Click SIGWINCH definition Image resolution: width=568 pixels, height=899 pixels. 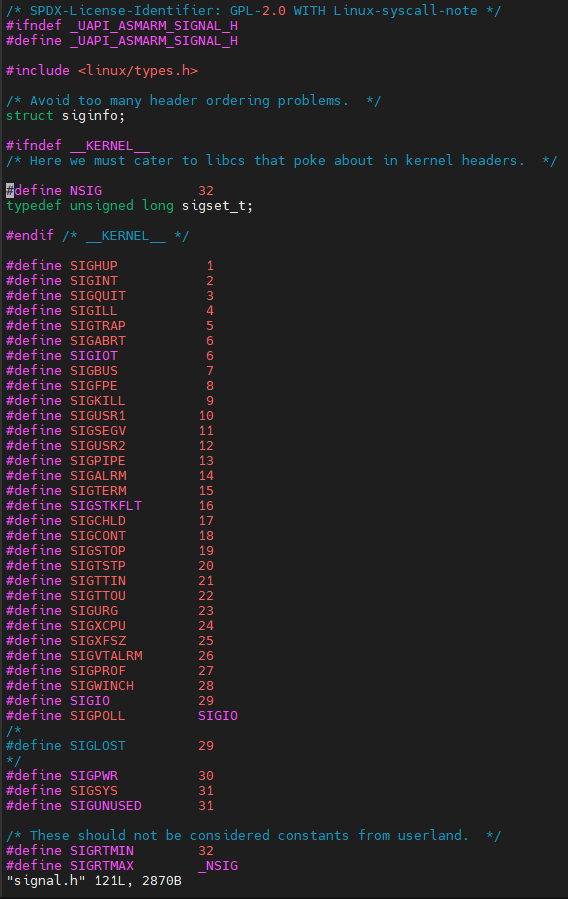(110, 685)
